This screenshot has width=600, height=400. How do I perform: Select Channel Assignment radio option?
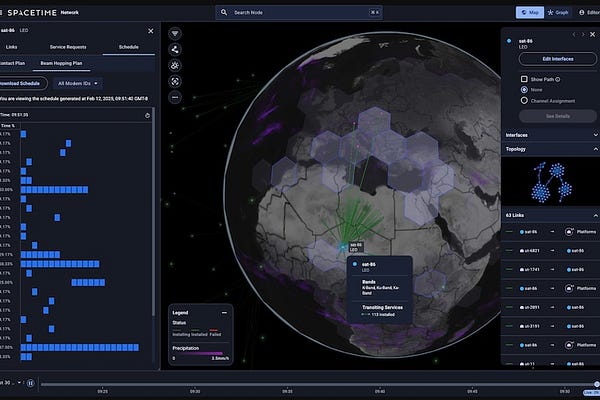pyautogui.click(x=525, y=100)
